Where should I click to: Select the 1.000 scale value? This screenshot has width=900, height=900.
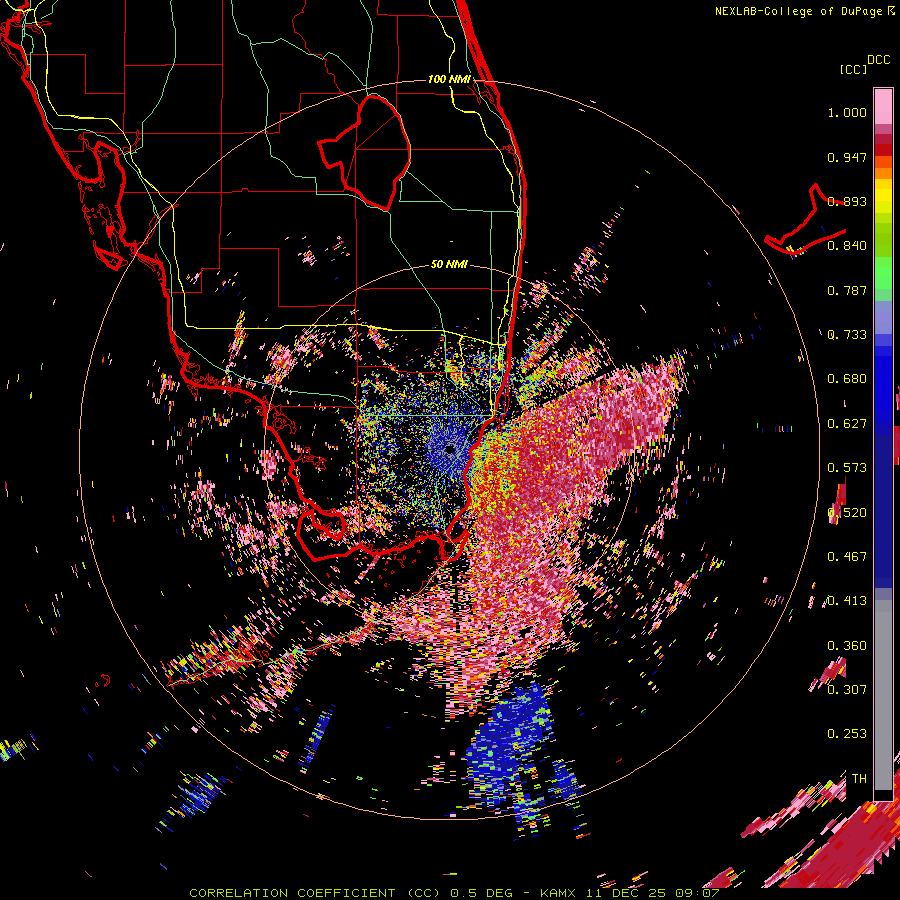click(847, 112)
